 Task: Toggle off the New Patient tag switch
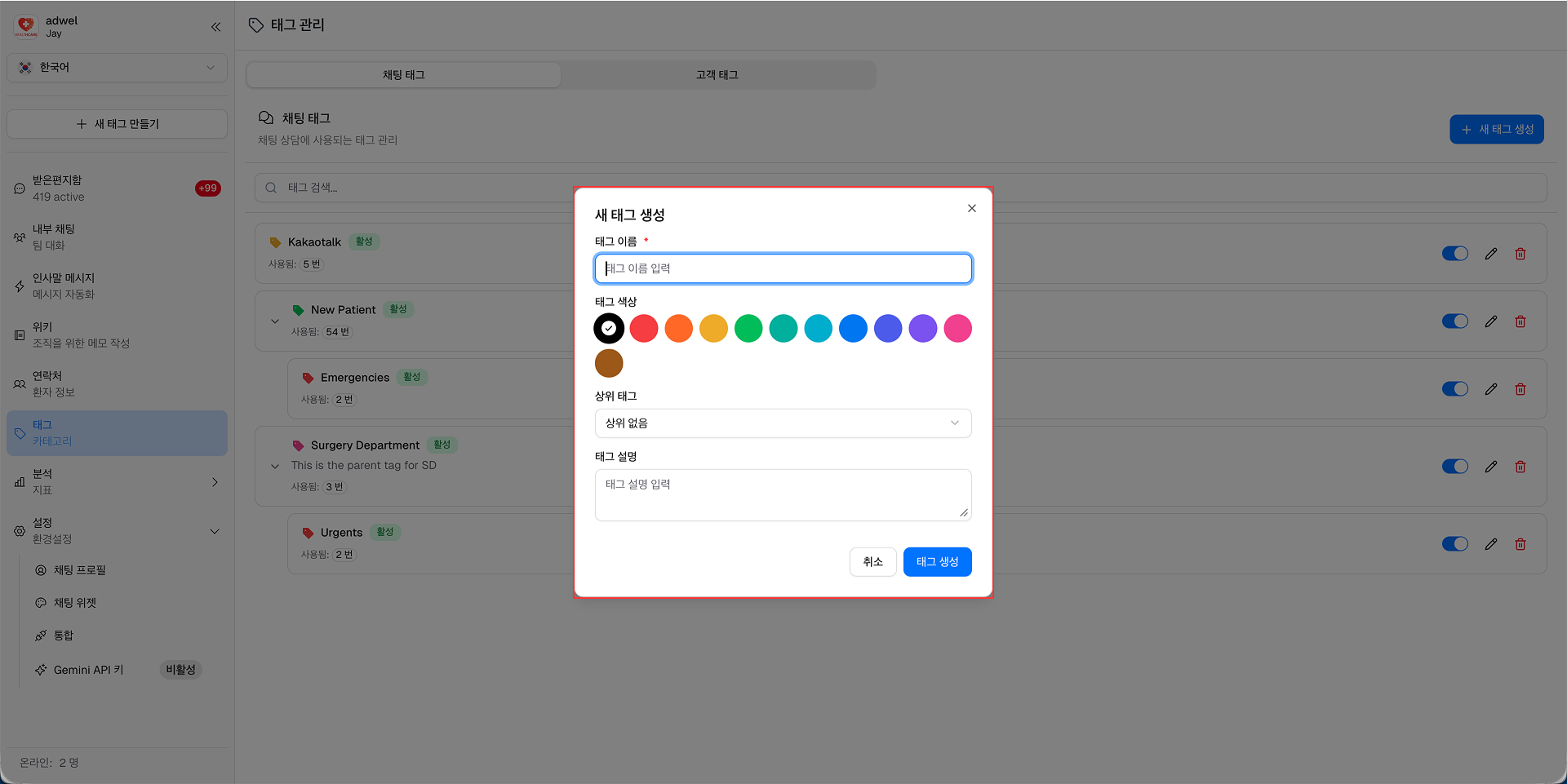point(1455,321)
